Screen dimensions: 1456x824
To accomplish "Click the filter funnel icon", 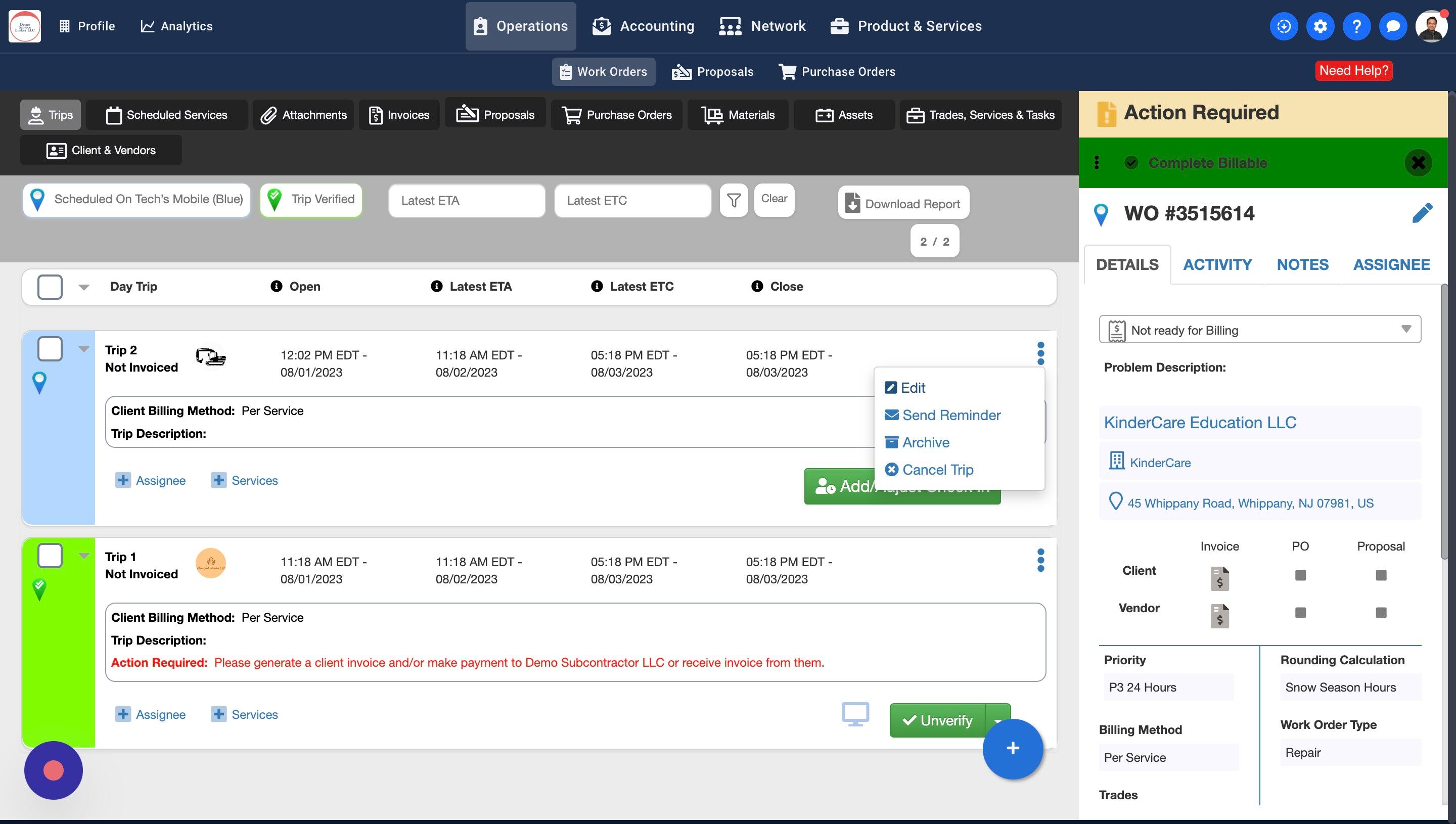I will [734, 200].
